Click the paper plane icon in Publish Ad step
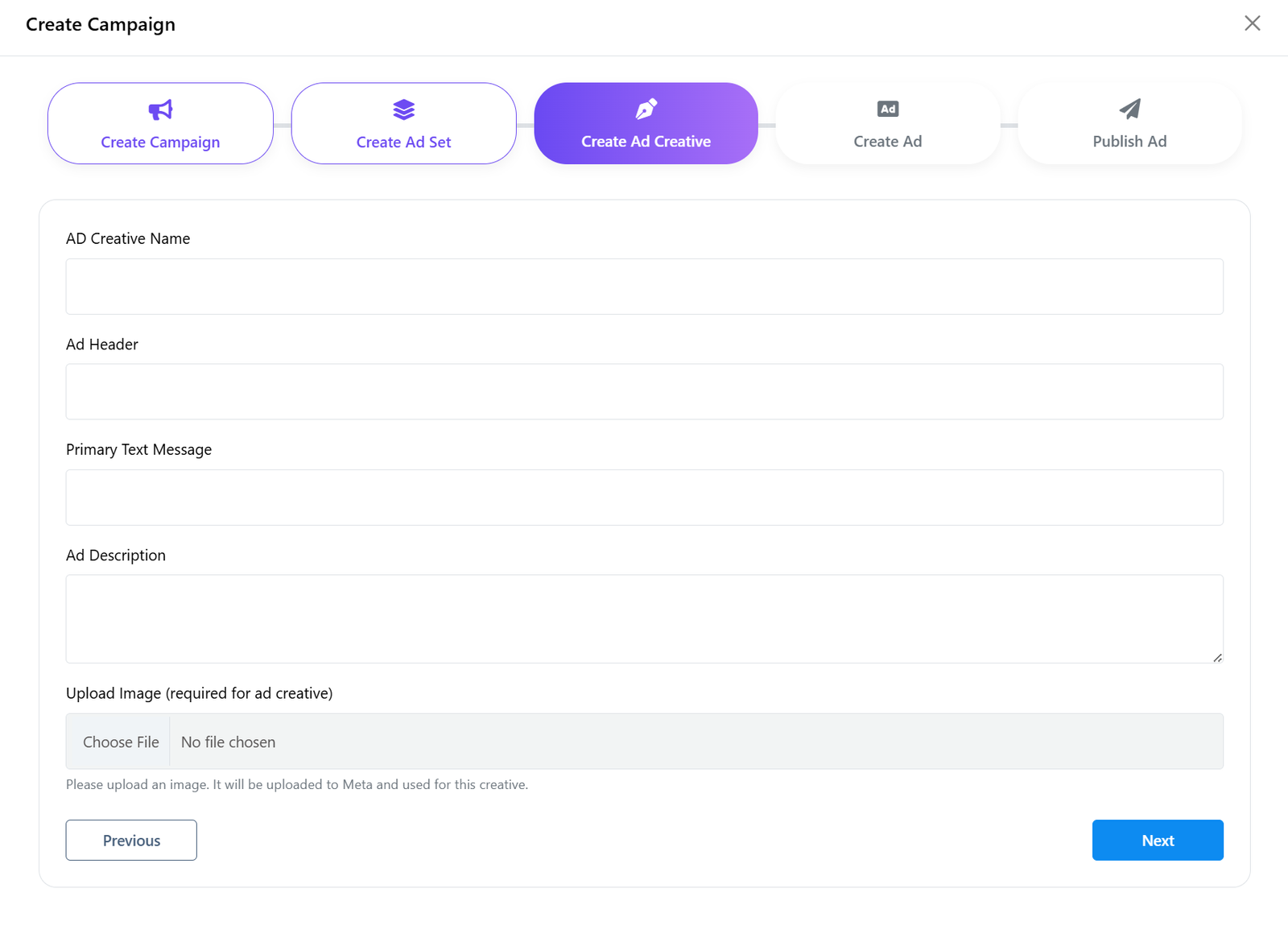This screenshot has width=1288, height=938. point(1129,109)
